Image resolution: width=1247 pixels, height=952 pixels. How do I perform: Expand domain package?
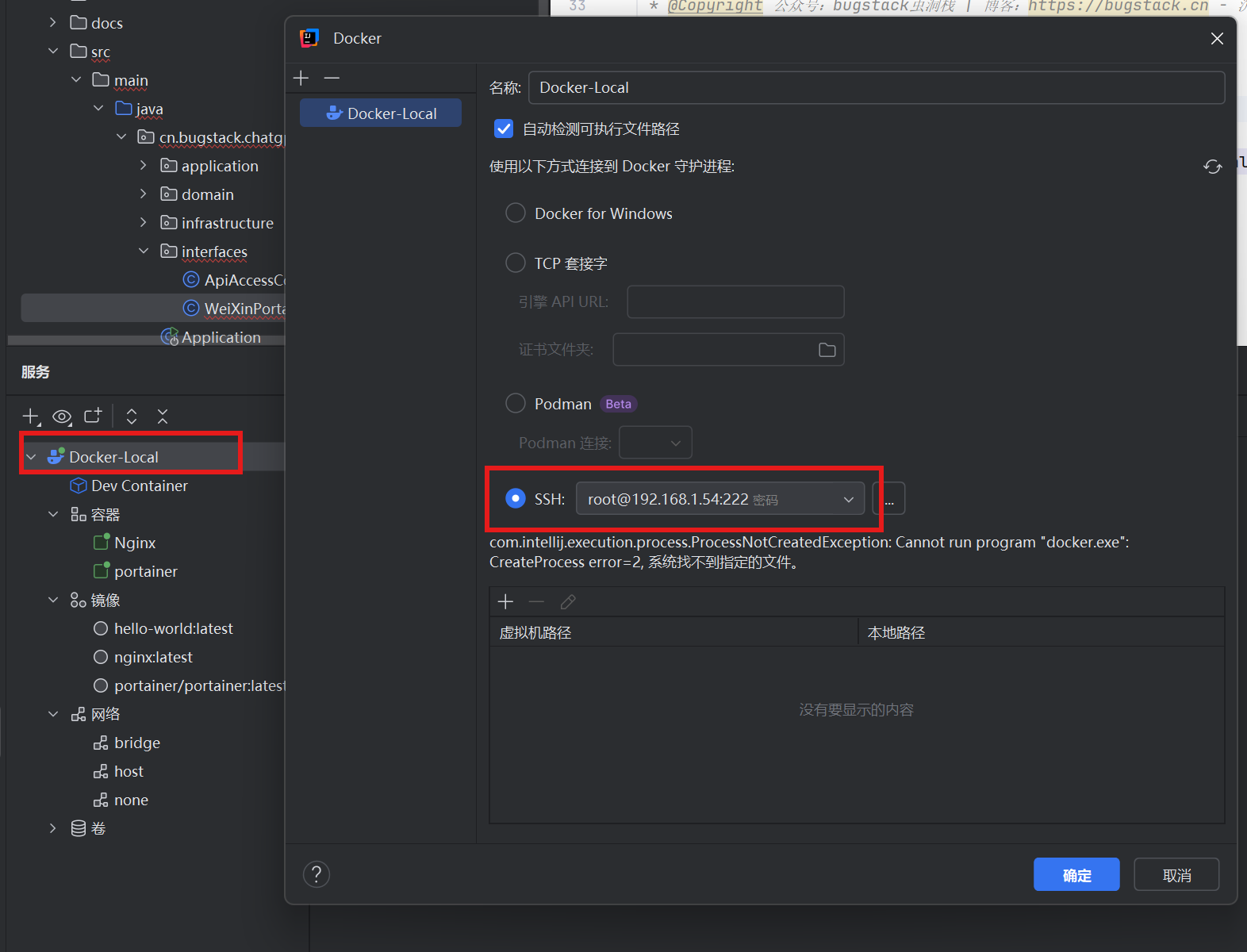[144, 194]
